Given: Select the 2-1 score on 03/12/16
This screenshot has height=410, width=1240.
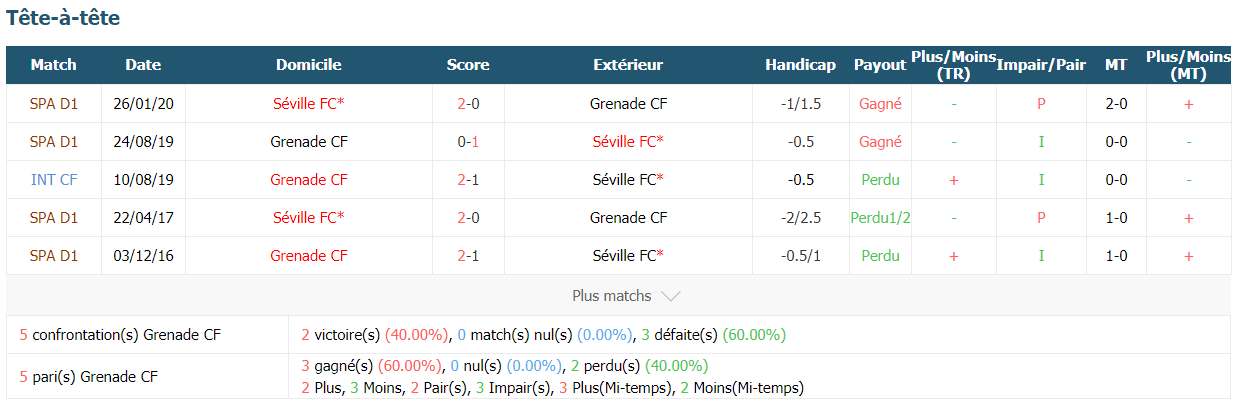Looking at the screenshot, I should click(468, 255).
